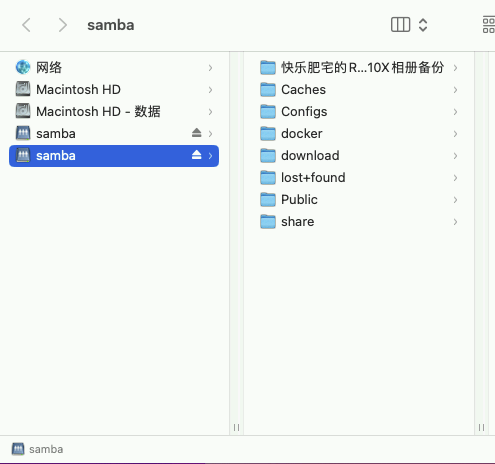Expand the download folder chevron
The height and width of the screenshot is (464, 495).
point(455,156)
